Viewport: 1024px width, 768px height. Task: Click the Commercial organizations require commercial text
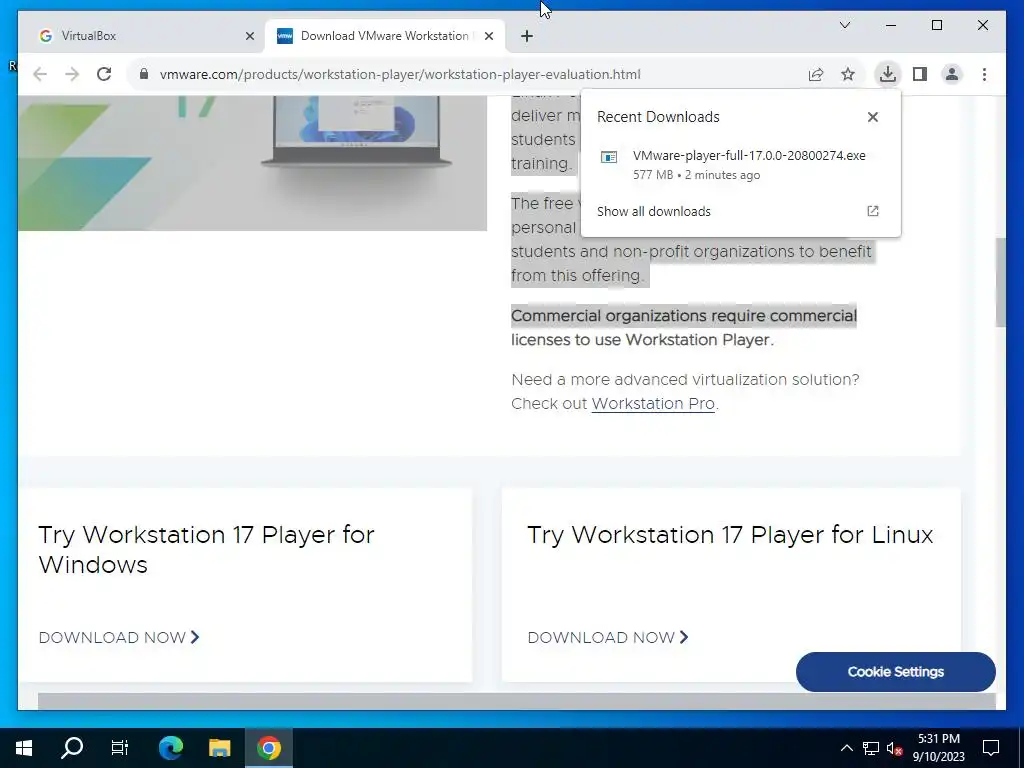pos(684,316)
